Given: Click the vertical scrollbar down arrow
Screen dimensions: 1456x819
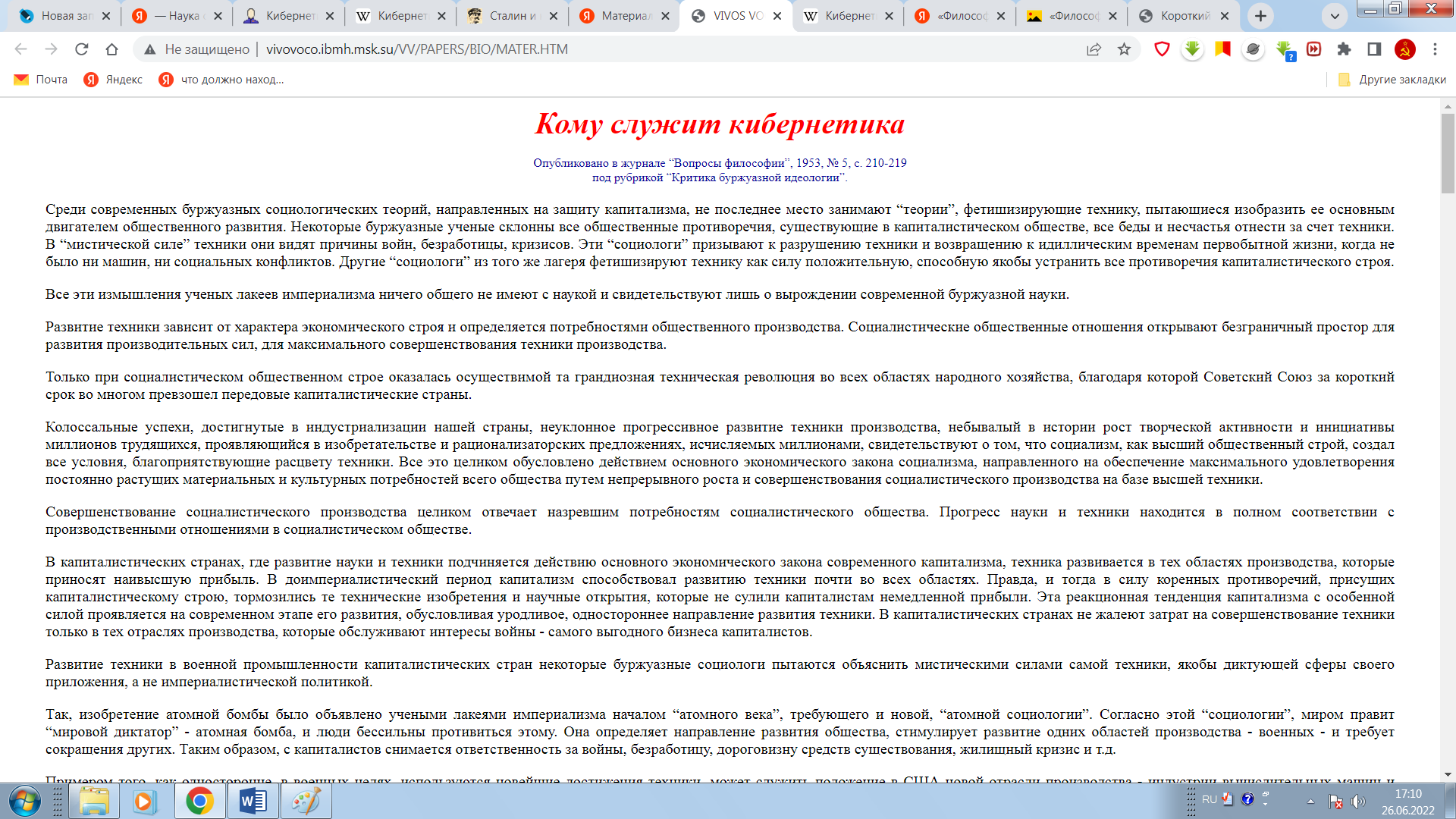Looking at the screenshot, I should tap(1448, 774).
